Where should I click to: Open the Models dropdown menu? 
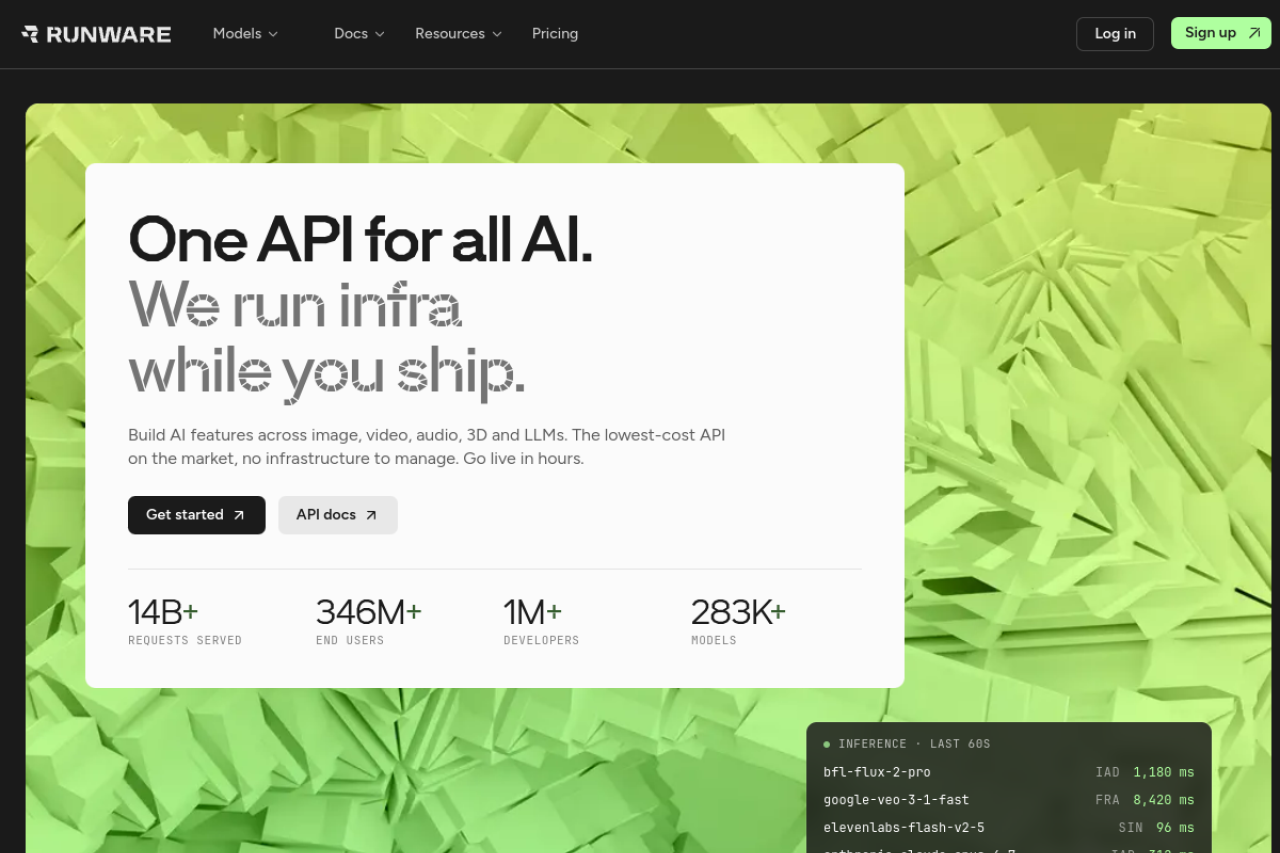coord(245,33)
